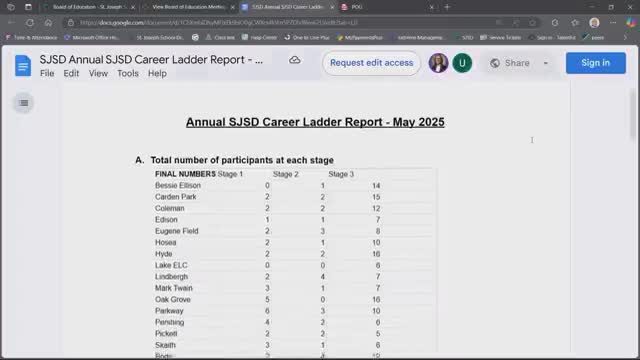Click the Lindbergh row name

171,277
